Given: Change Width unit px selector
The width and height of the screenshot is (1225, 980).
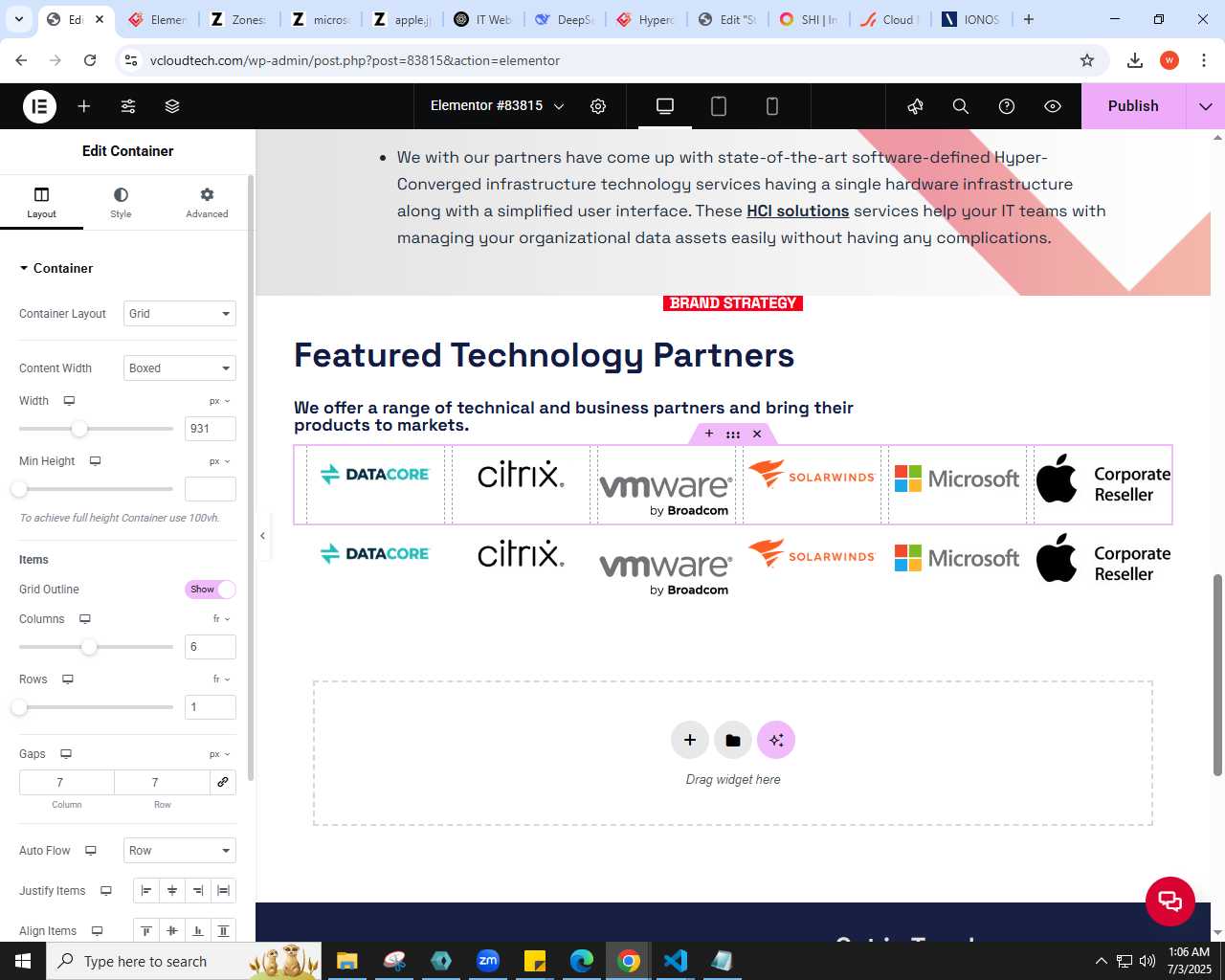Looking at the screenshot, I should coord(220,401).
